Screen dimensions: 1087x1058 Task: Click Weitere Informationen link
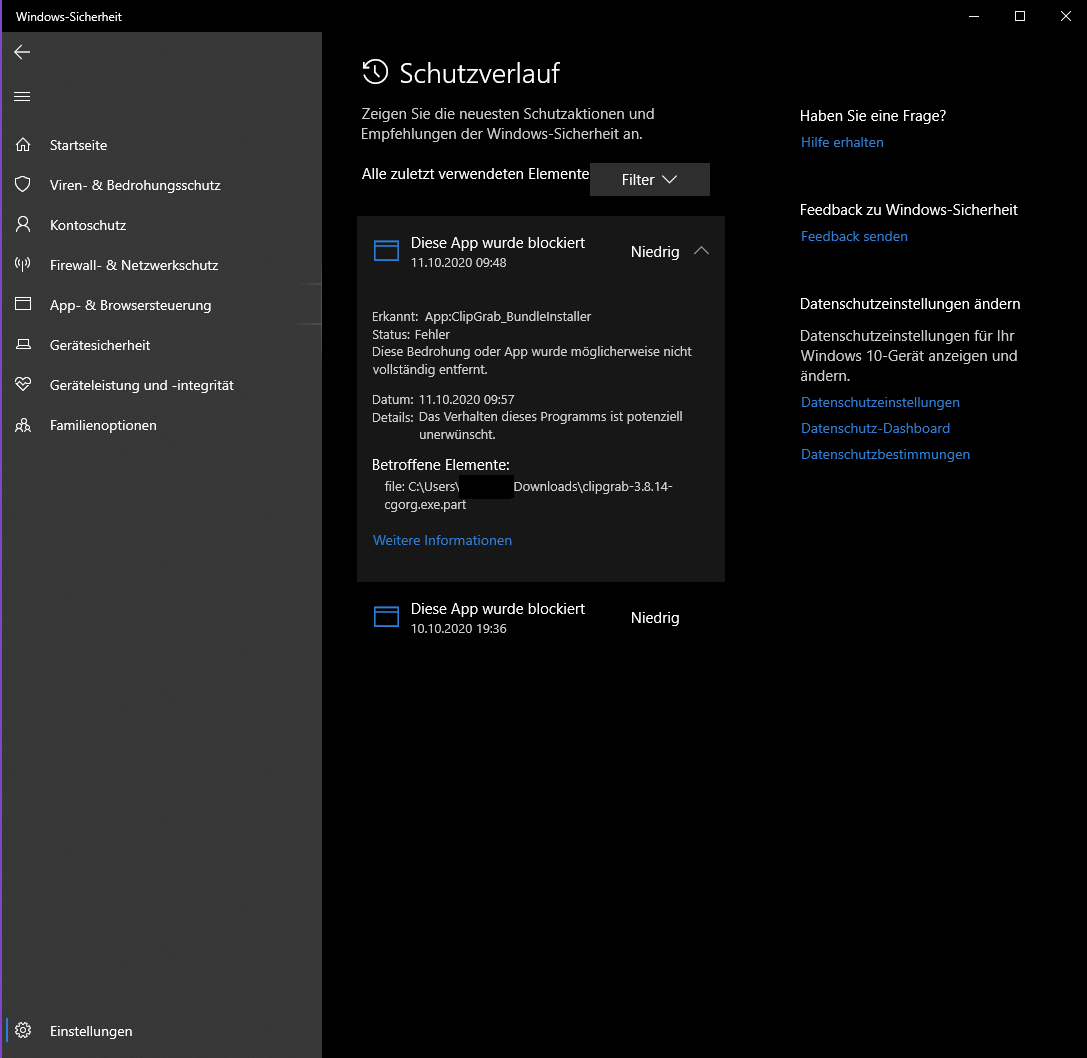click(x=442, y=540)
